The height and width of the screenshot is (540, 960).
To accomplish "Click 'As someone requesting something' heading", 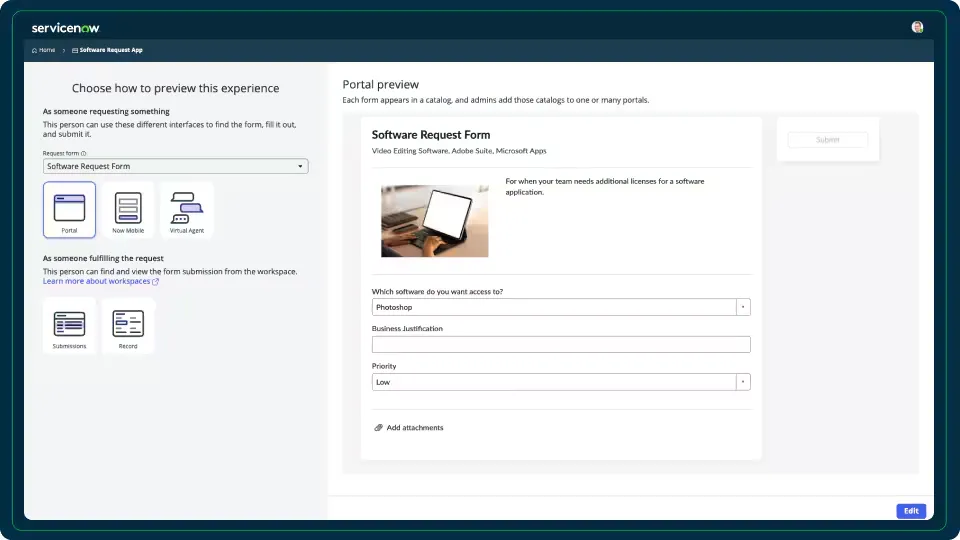I will point(106,111).
